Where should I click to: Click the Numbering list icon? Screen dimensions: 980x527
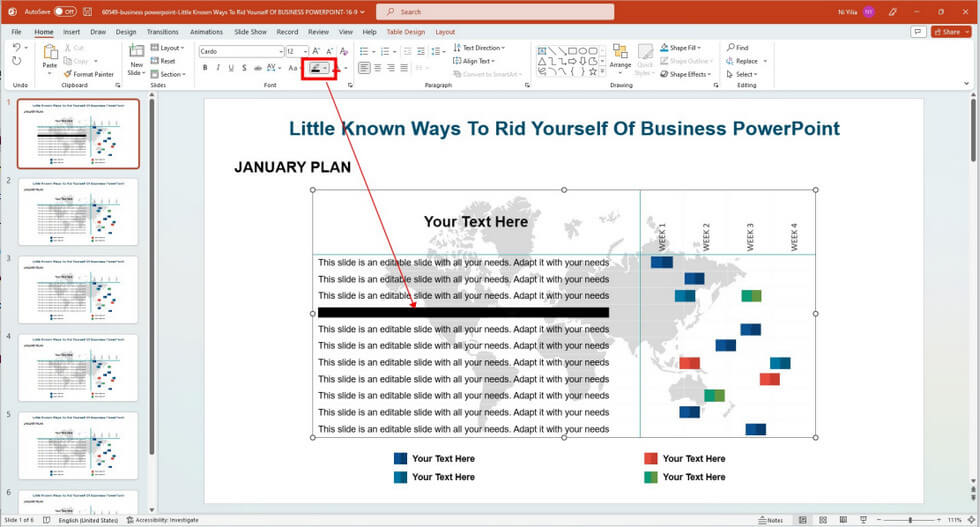coord(384,51)
